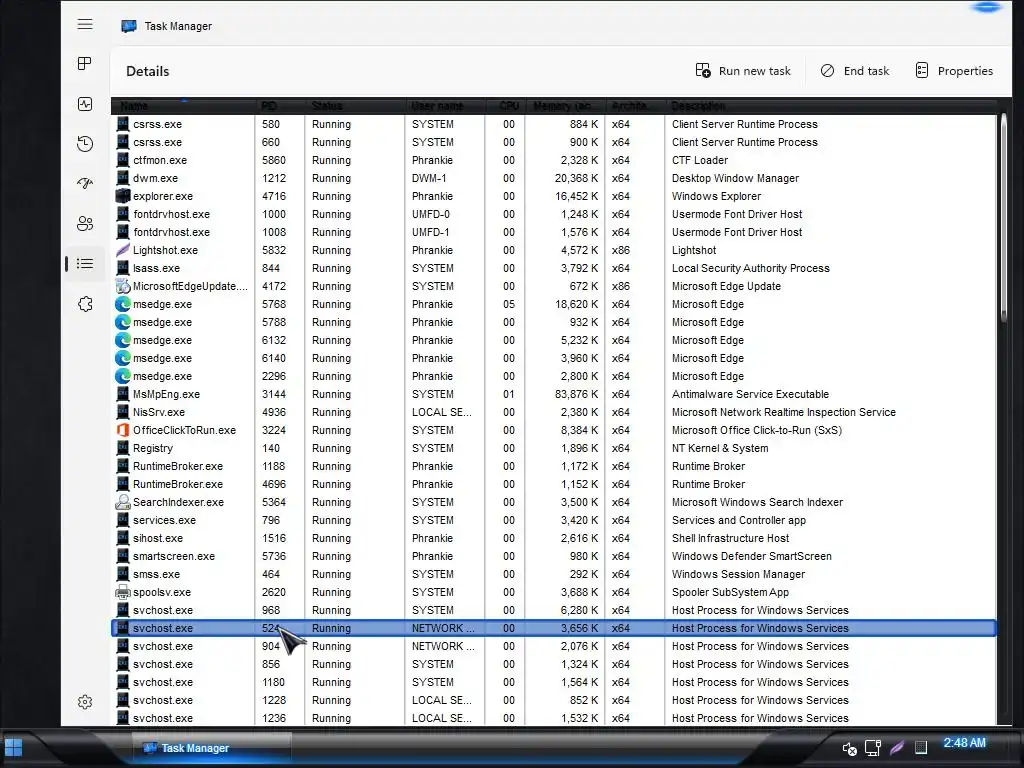Viewport: 1024px width, 768px height.
Task: Select the Details page icon in sidebar
Action: (x=85, y=264)
